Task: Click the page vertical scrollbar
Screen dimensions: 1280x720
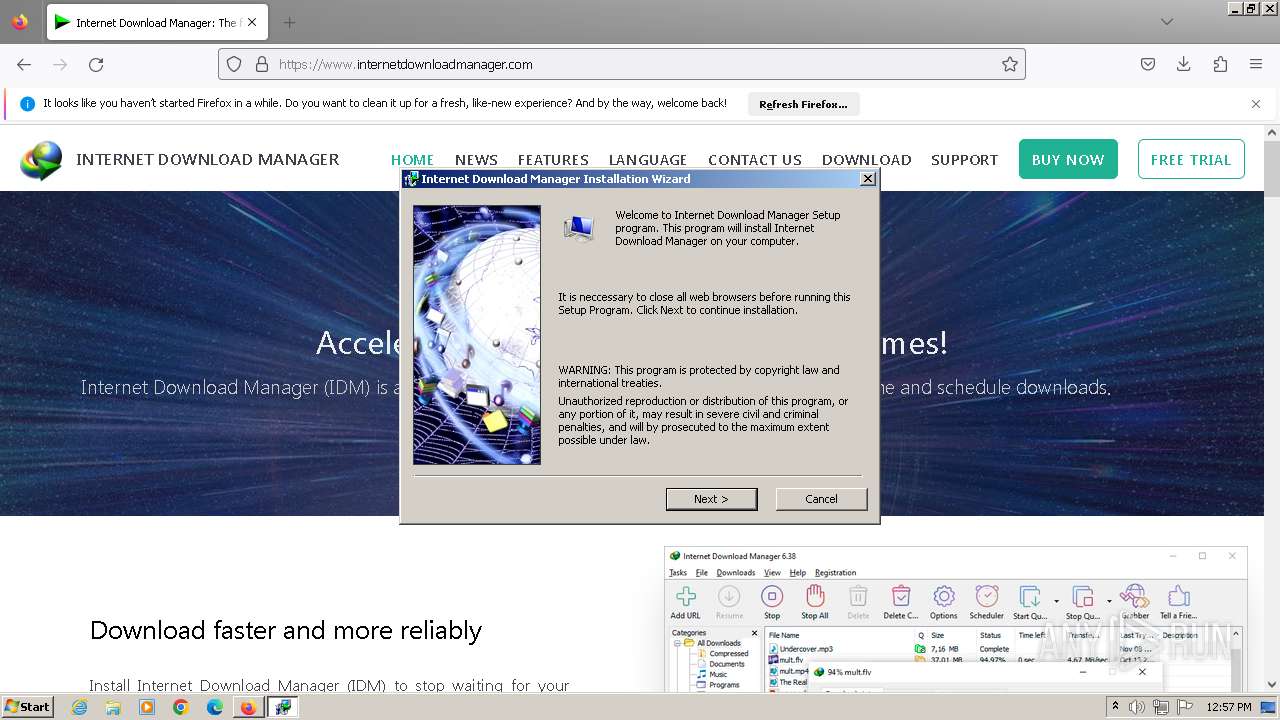Action: click(x=1272, y=410)
